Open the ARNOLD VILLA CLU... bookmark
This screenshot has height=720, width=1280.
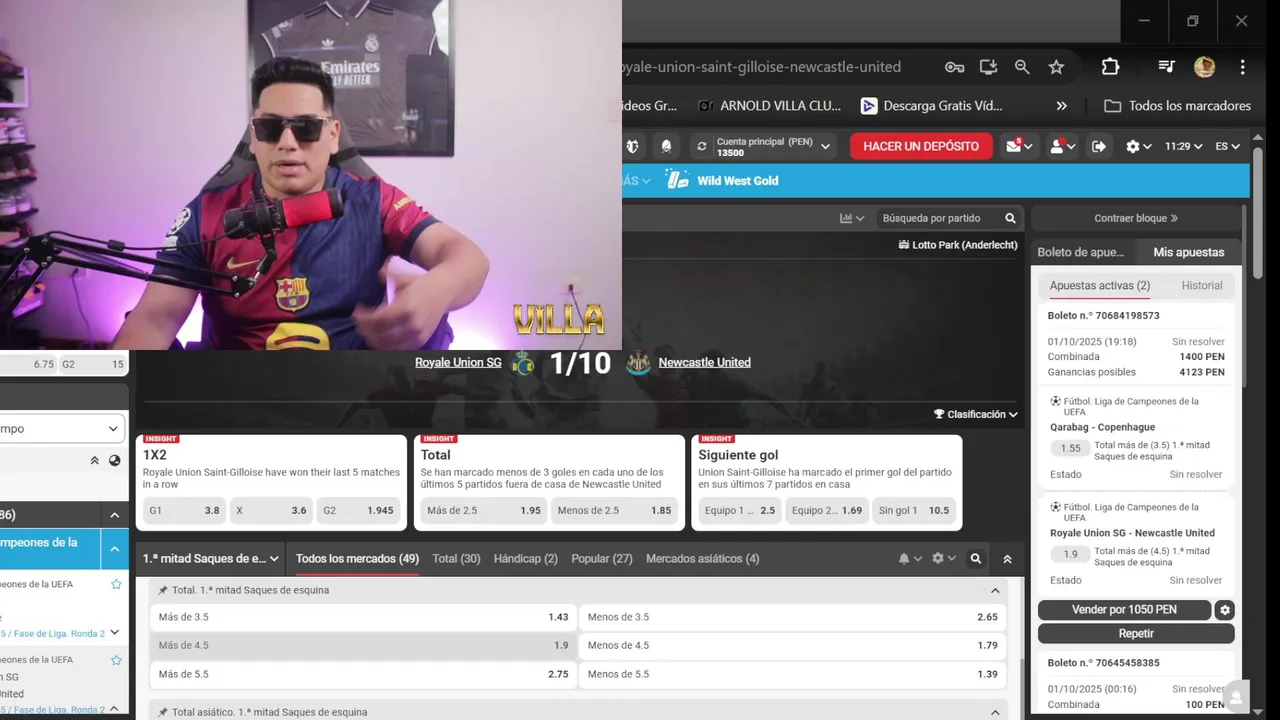[x=770, y=105]
